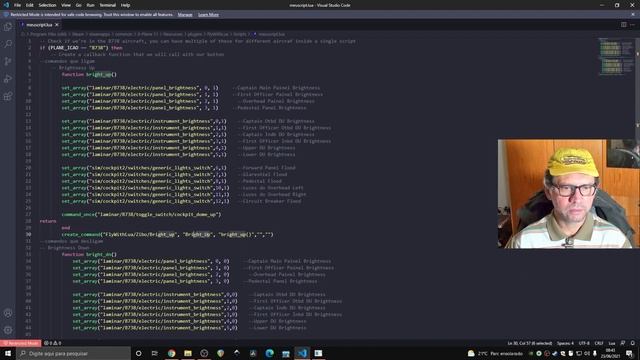This screenshot has height=360, width=640.
Task: Click the split editor icon
Action: pyautogui.click(x=624, y=24)
